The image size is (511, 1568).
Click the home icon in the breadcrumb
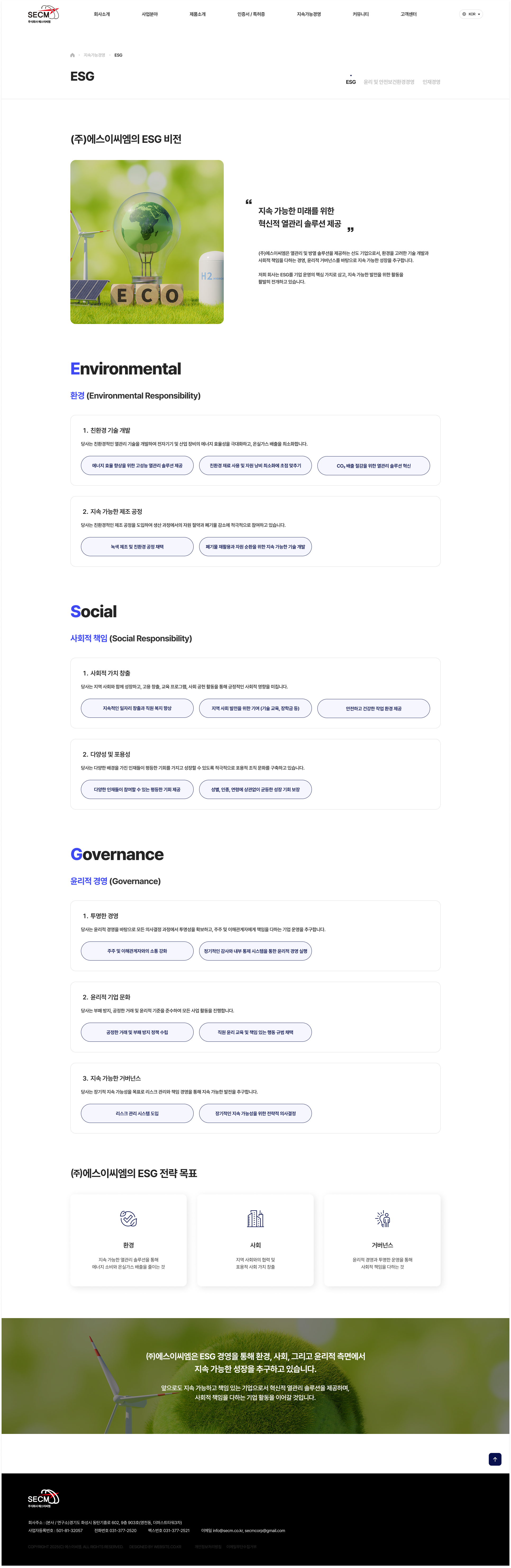[72, 55]
